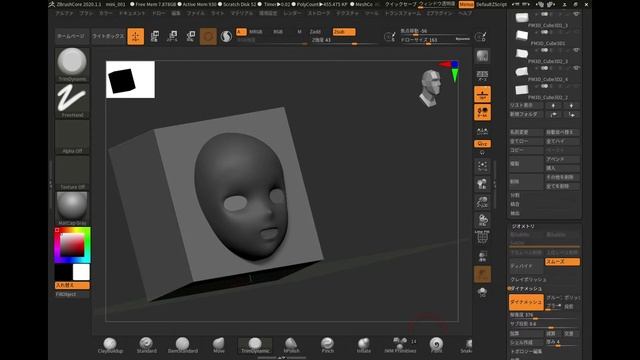Click the black cube silhouette thumbnail
640x360 pixels.
[130, 80]
